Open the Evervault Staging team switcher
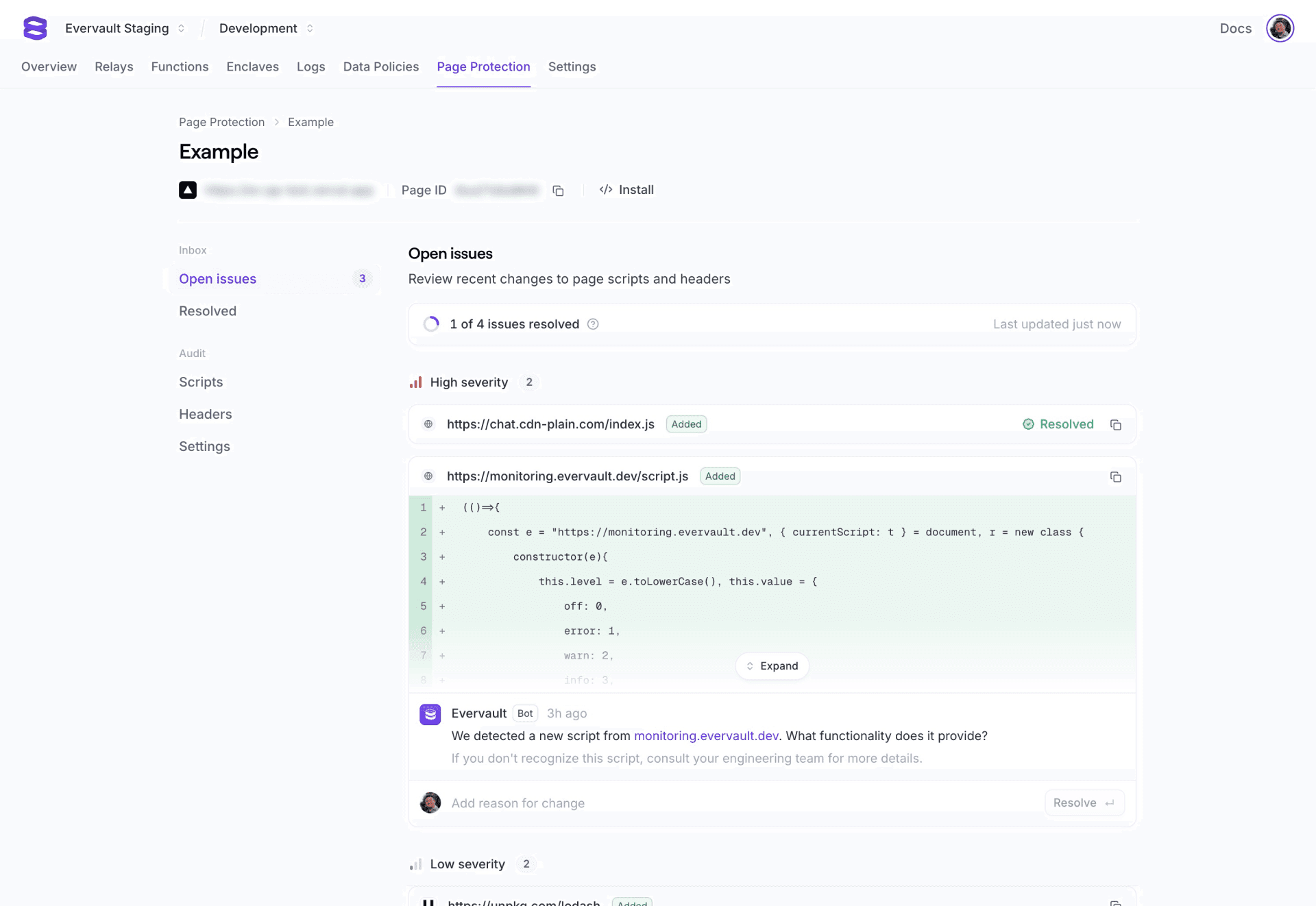The height and width of the screenshot is (906, 1316). 125,28
